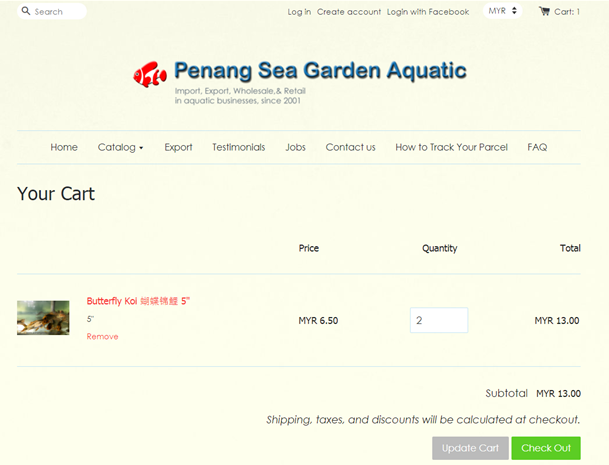The height and width of the screenshot is (465, 609).
Task: Click the Your Cart heading
Action: coord(56,193)
